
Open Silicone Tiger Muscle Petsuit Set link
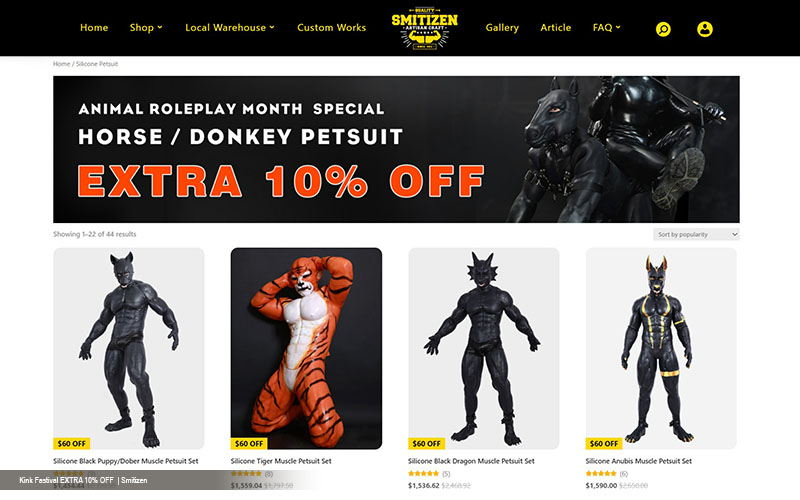281,461
